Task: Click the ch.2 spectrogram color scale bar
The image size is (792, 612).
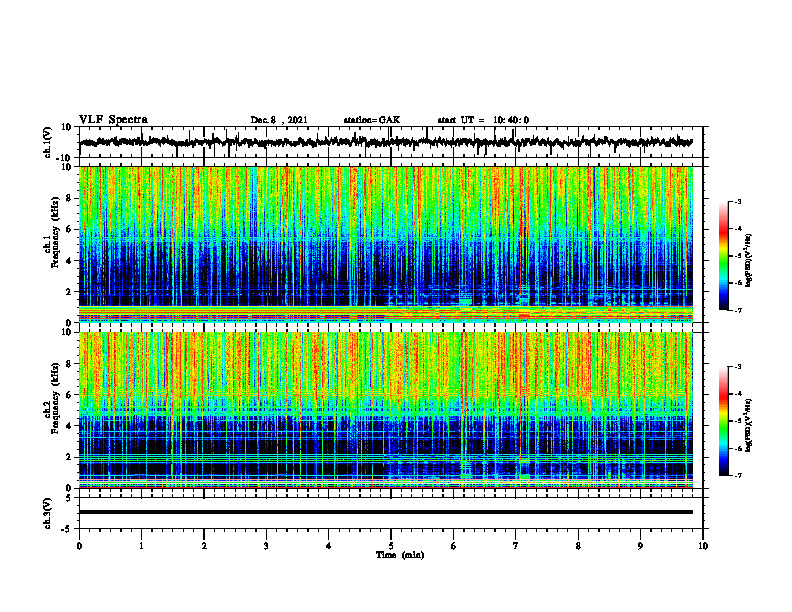Action: 724,421
